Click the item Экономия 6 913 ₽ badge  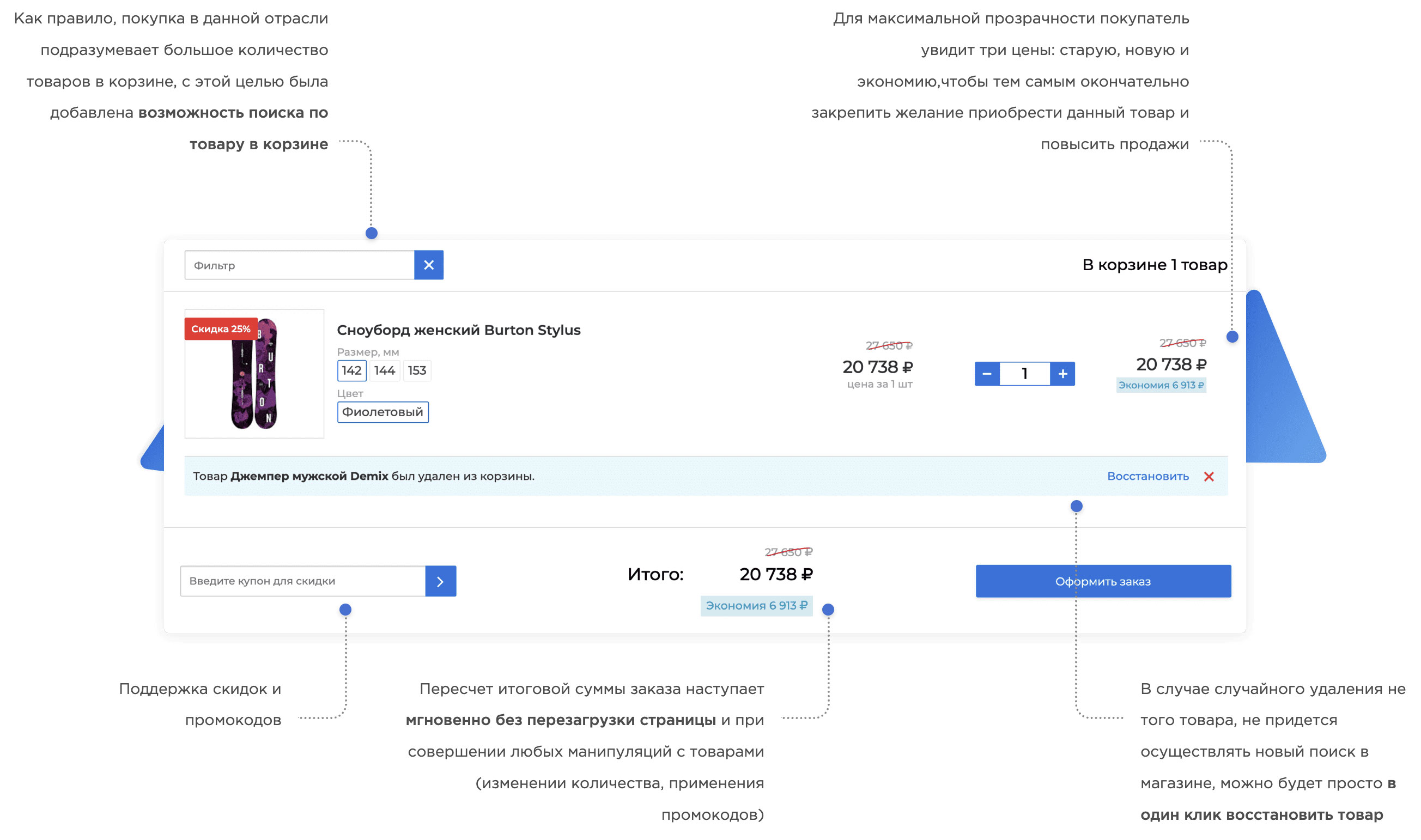coord(1161,386)
